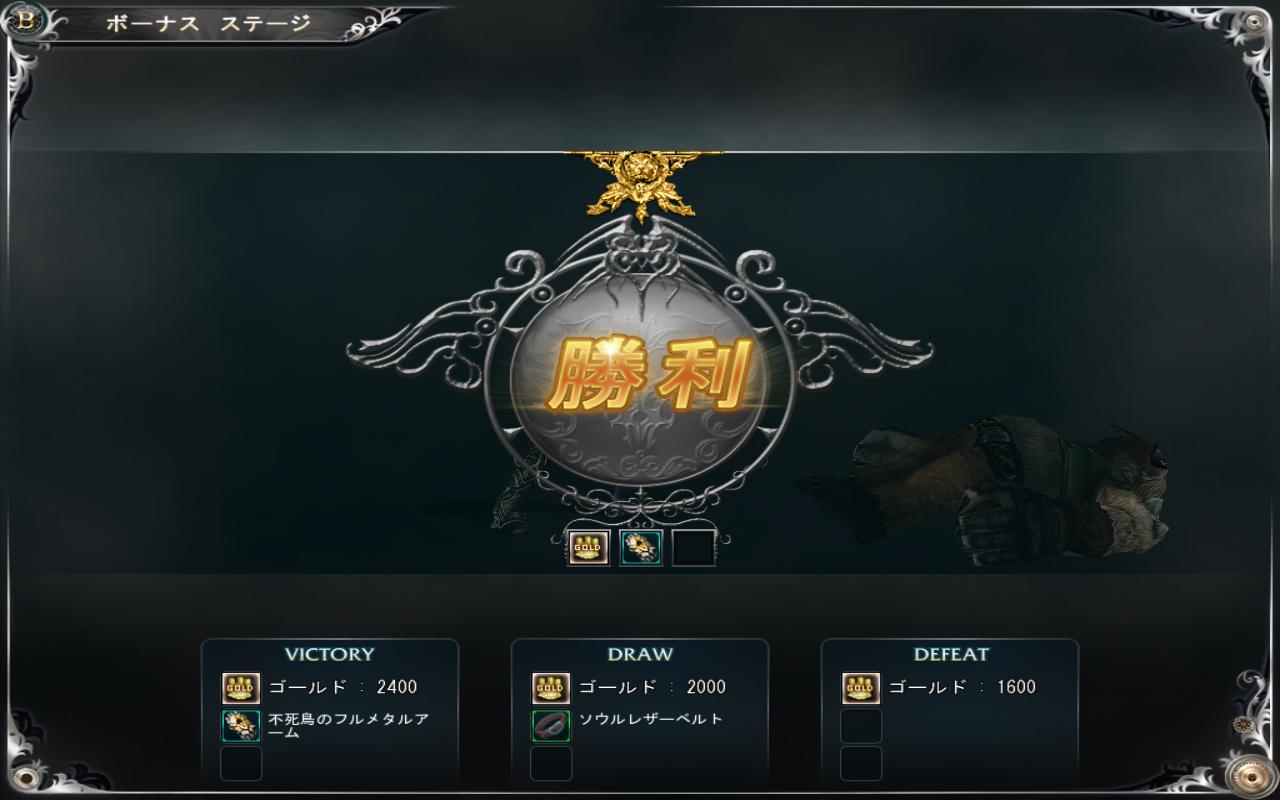
Task: Click the 不死鳥のフルメタルアーム item icon
Action: tap(241, 726)
